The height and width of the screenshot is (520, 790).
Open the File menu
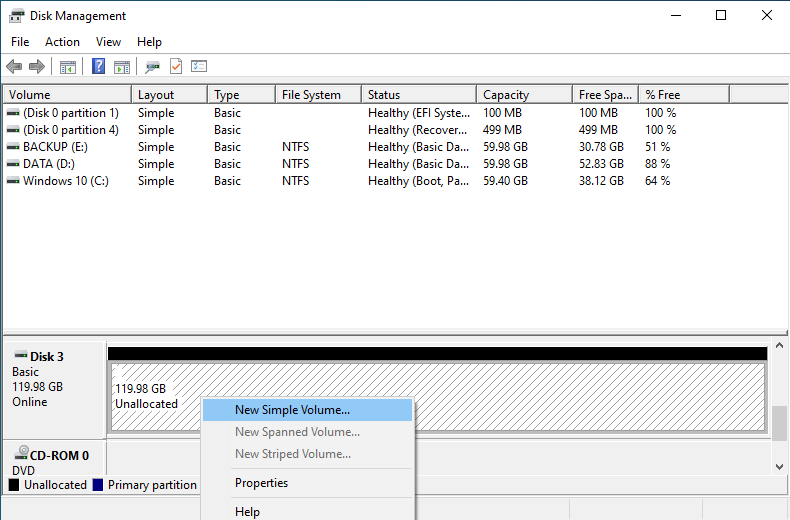click(20, 42)
